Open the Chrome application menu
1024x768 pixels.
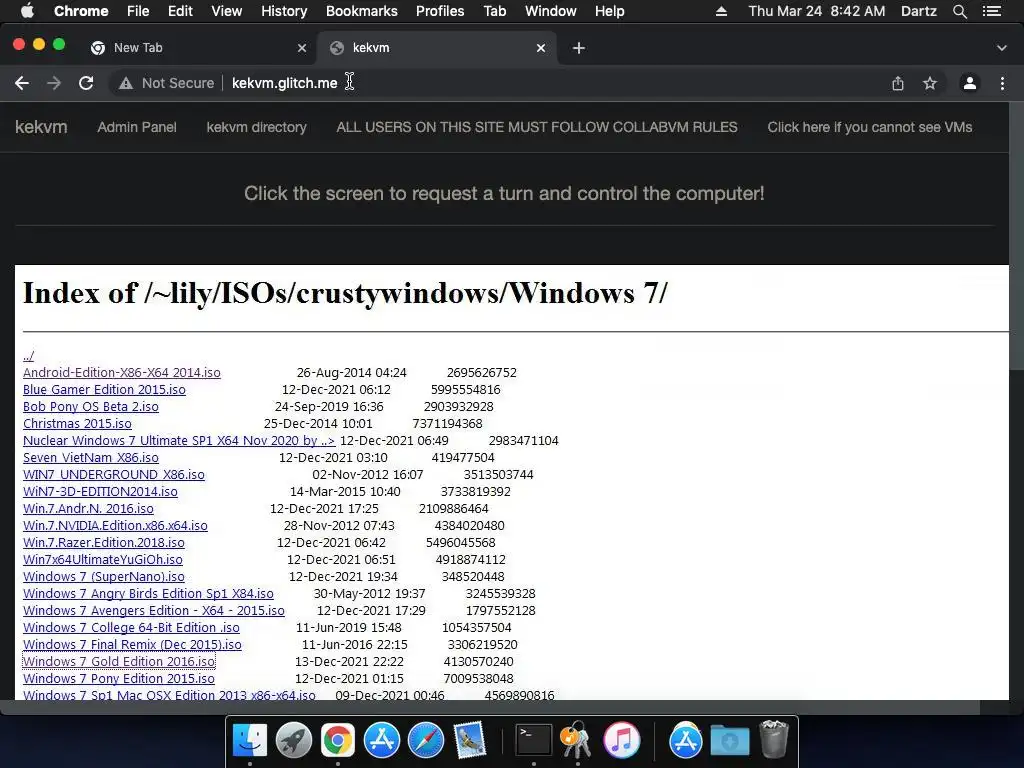click(81, 11)
